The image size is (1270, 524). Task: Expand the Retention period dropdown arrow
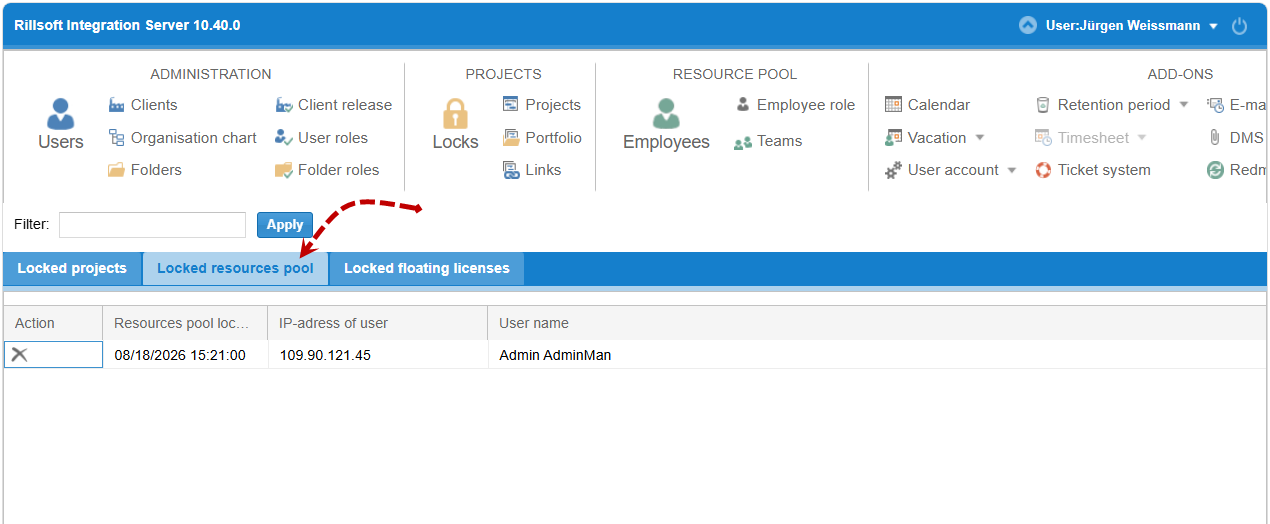pos(1184,105)
